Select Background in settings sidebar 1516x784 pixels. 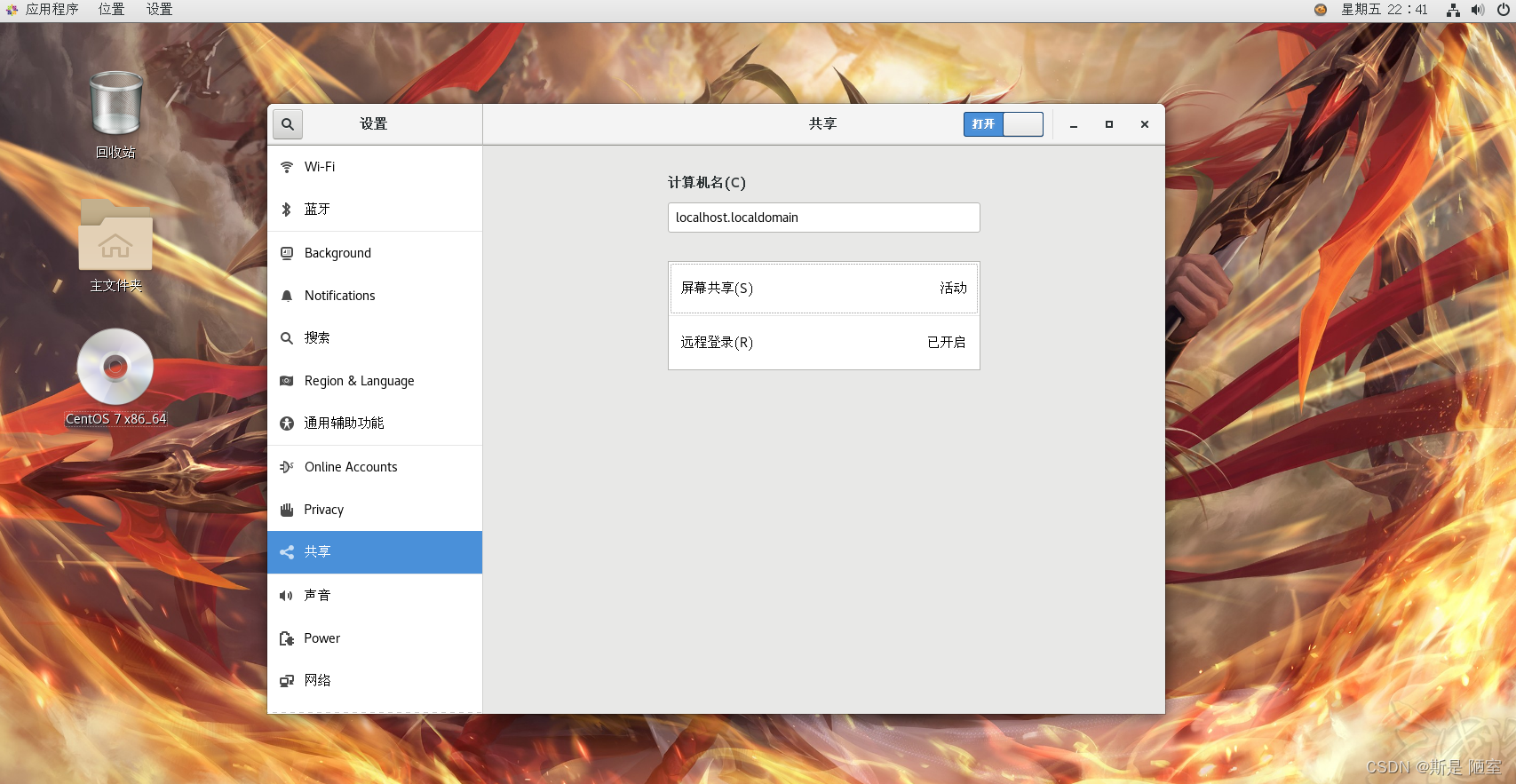click(375, 253)
